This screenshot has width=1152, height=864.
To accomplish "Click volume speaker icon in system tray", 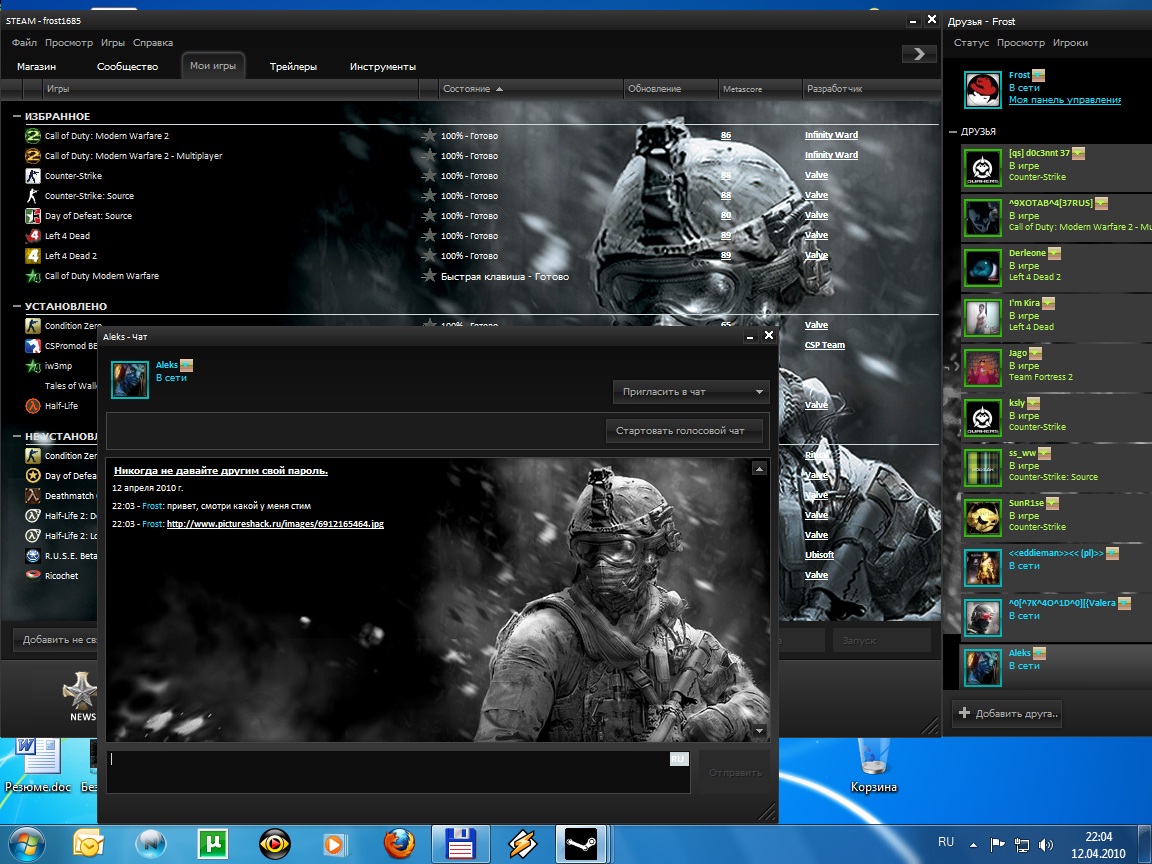I will [1045, 845].
